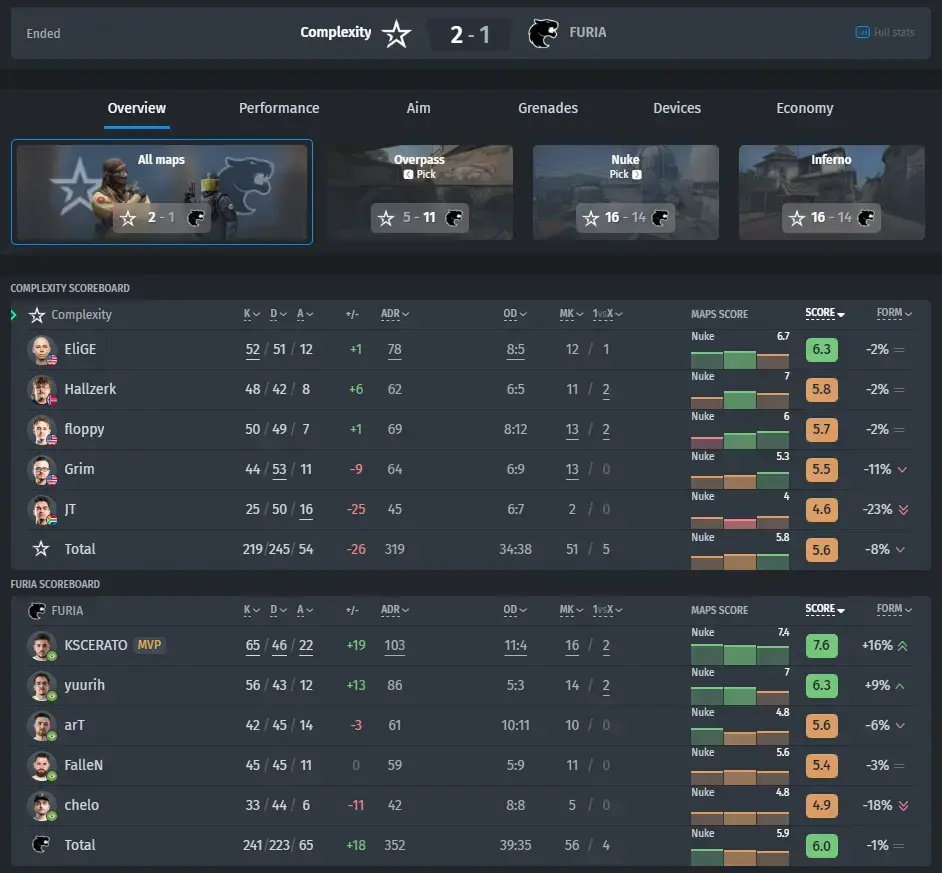Click KSCERATO's maps score bar chart
This screenshot has width=942, height=873.
pyautogui.click(x=740, y=654)
